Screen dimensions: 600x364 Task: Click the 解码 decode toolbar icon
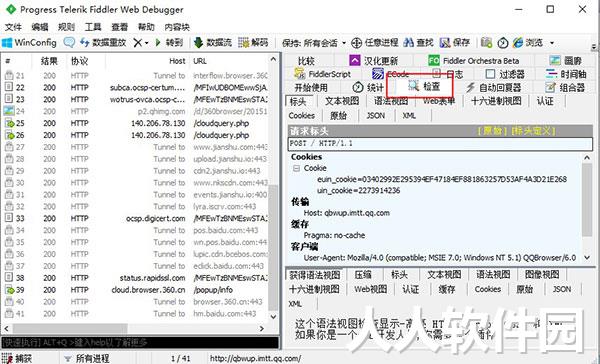(x=243, y=42)
